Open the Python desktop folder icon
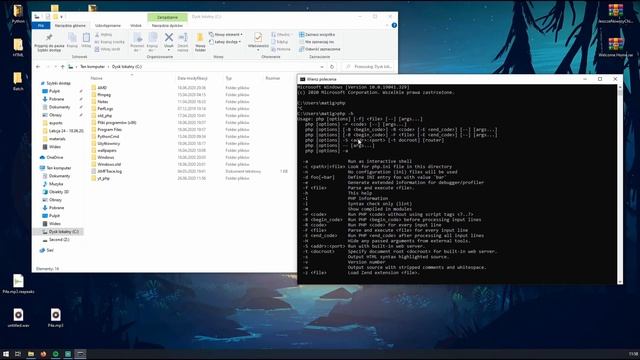 (18, 13)
